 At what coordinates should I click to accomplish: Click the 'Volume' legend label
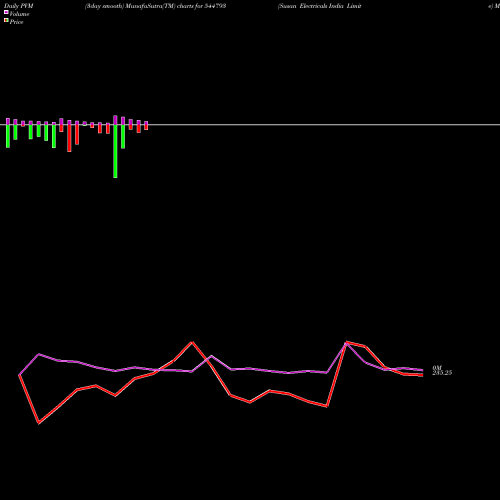point(19,14)
